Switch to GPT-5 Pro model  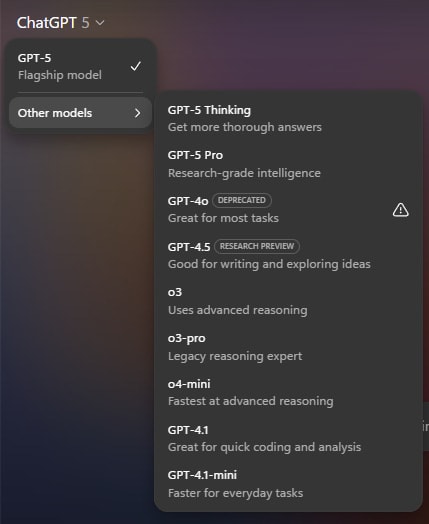(x=288, y=164)
